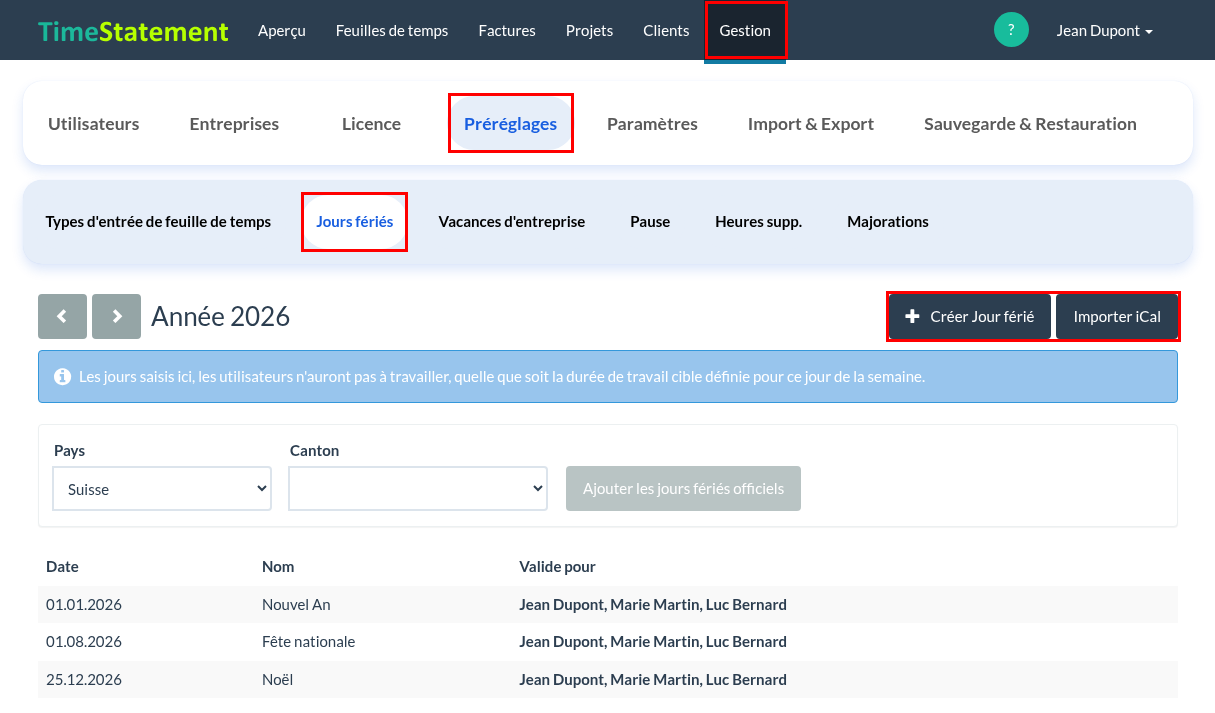Switch to the Pause sub-tab

pyautogui.click(x=650, y=222)
